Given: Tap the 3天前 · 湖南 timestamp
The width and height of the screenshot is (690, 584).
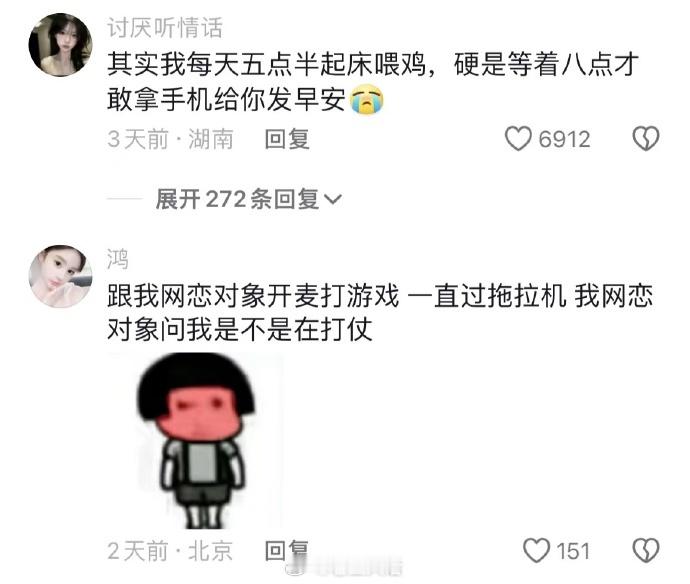Looking at the screenshot, I should pyautogui.click(x=170, y=139).
